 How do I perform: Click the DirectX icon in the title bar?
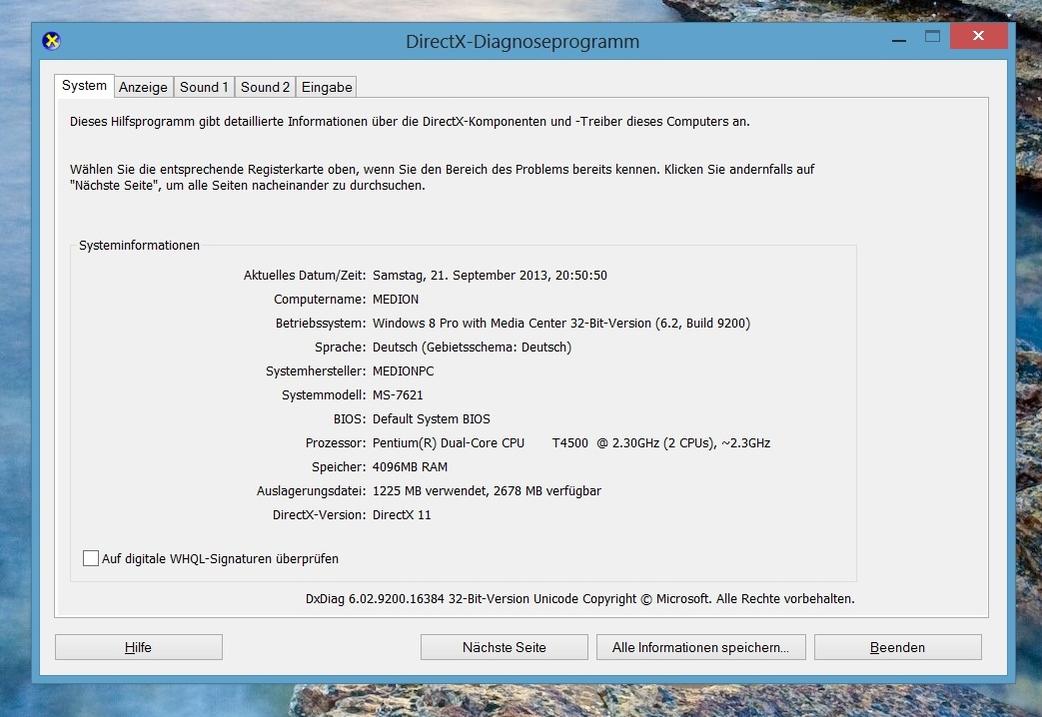(x=52, y=41)
